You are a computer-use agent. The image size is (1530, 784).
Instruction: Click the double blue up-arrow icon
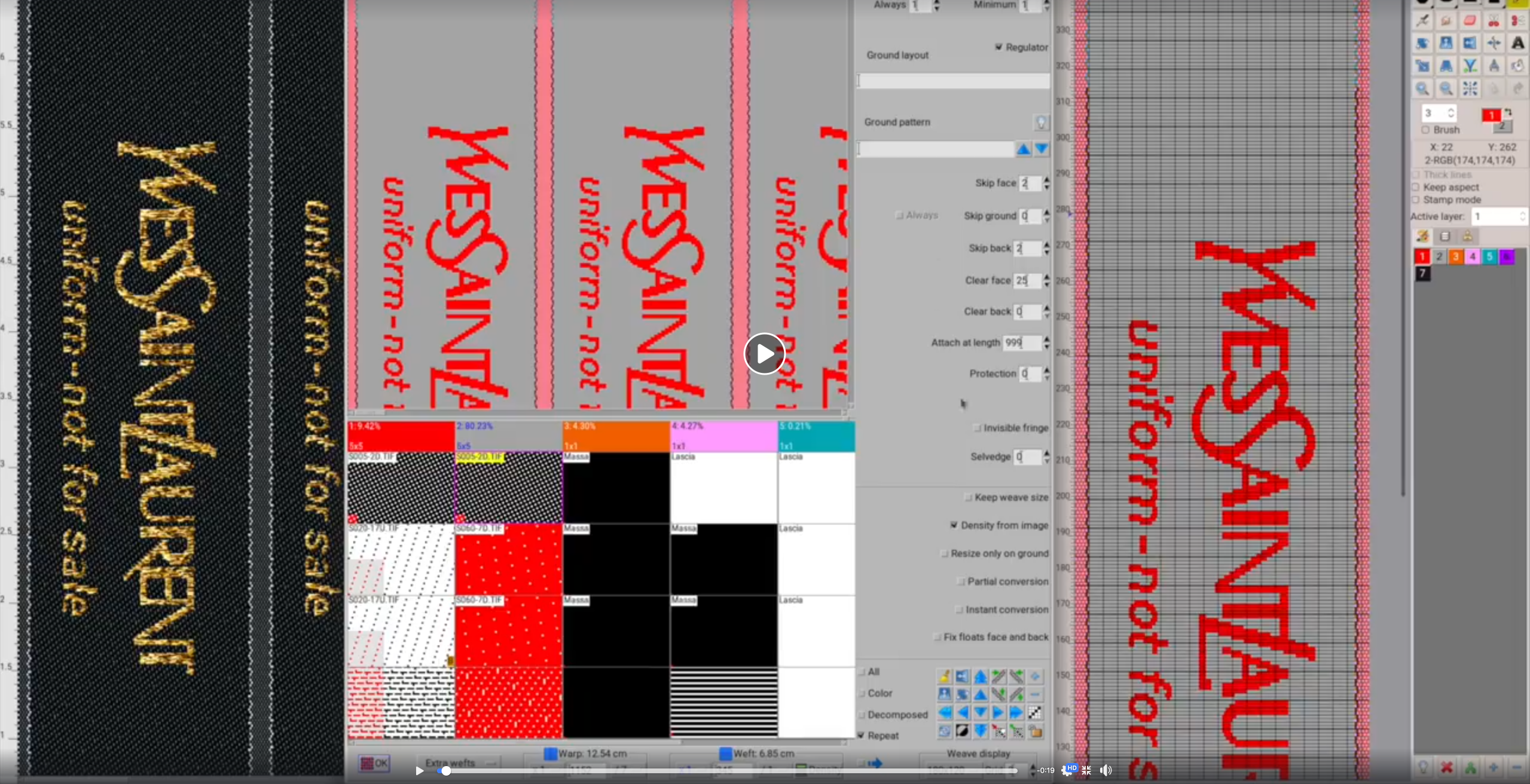coord(981,676)
